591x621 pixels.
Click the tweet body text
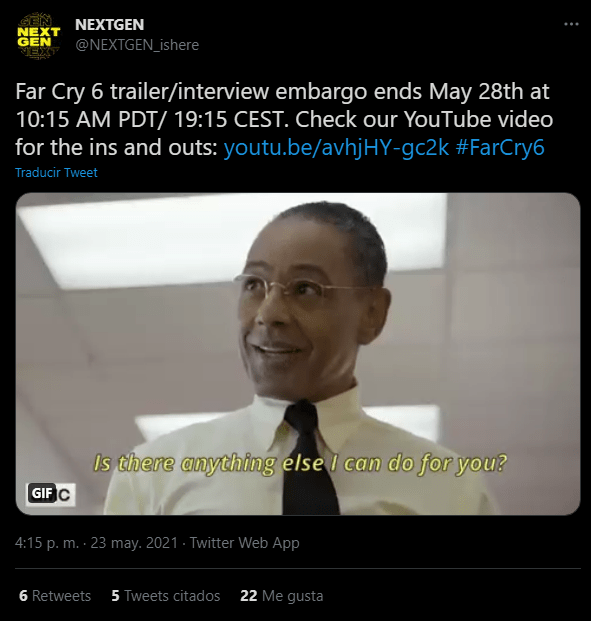(284, 119)
